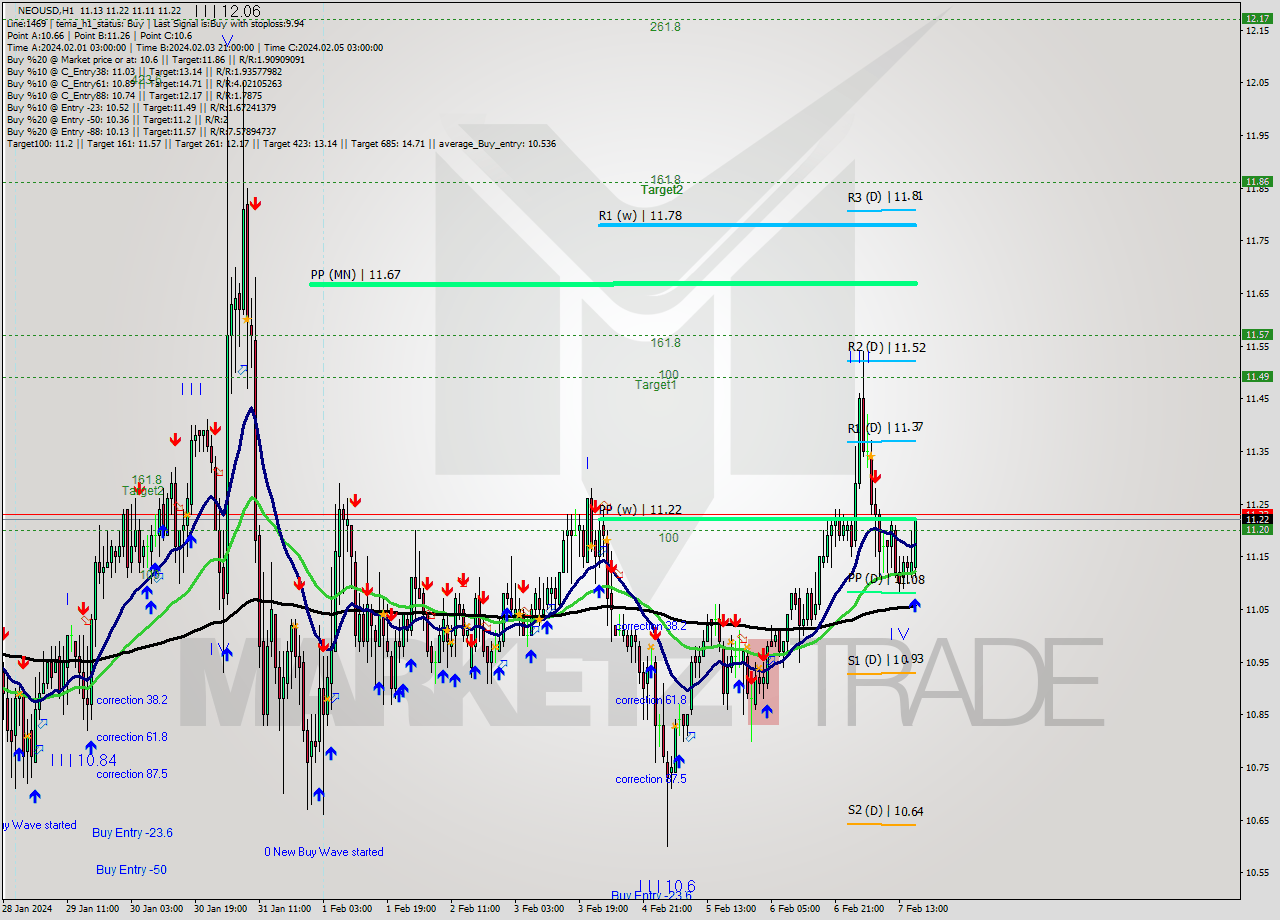The width and height of the screenshot is (1280, 920).
Task: Click the | | | 10.6 wave label
Action: (666, 886)
